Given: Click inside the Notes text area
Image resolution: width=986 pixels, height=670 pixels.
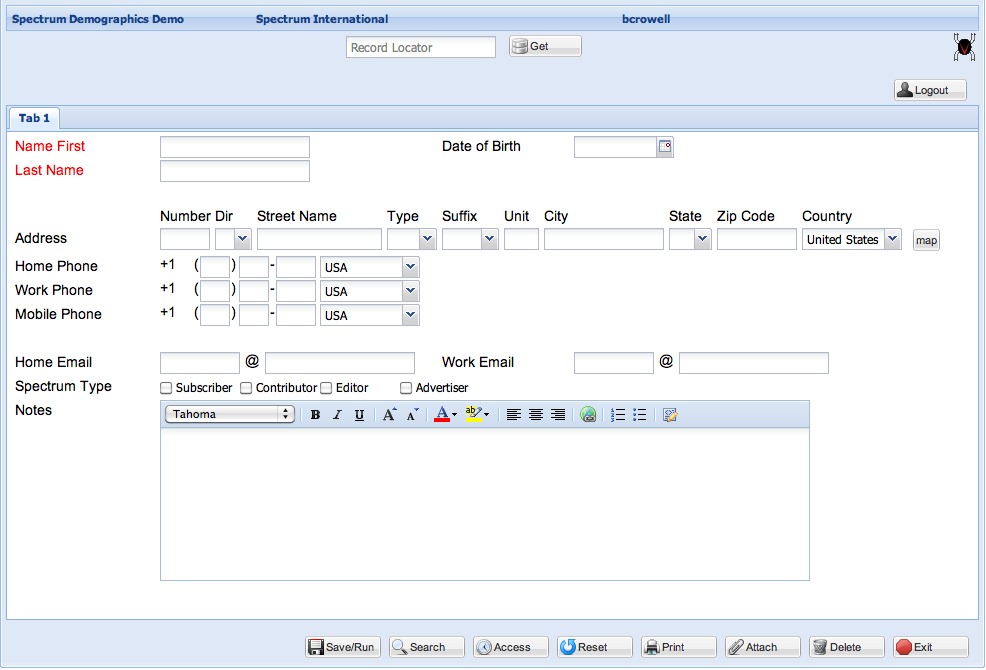Looking at the screenshot, I should pos(485,504).
